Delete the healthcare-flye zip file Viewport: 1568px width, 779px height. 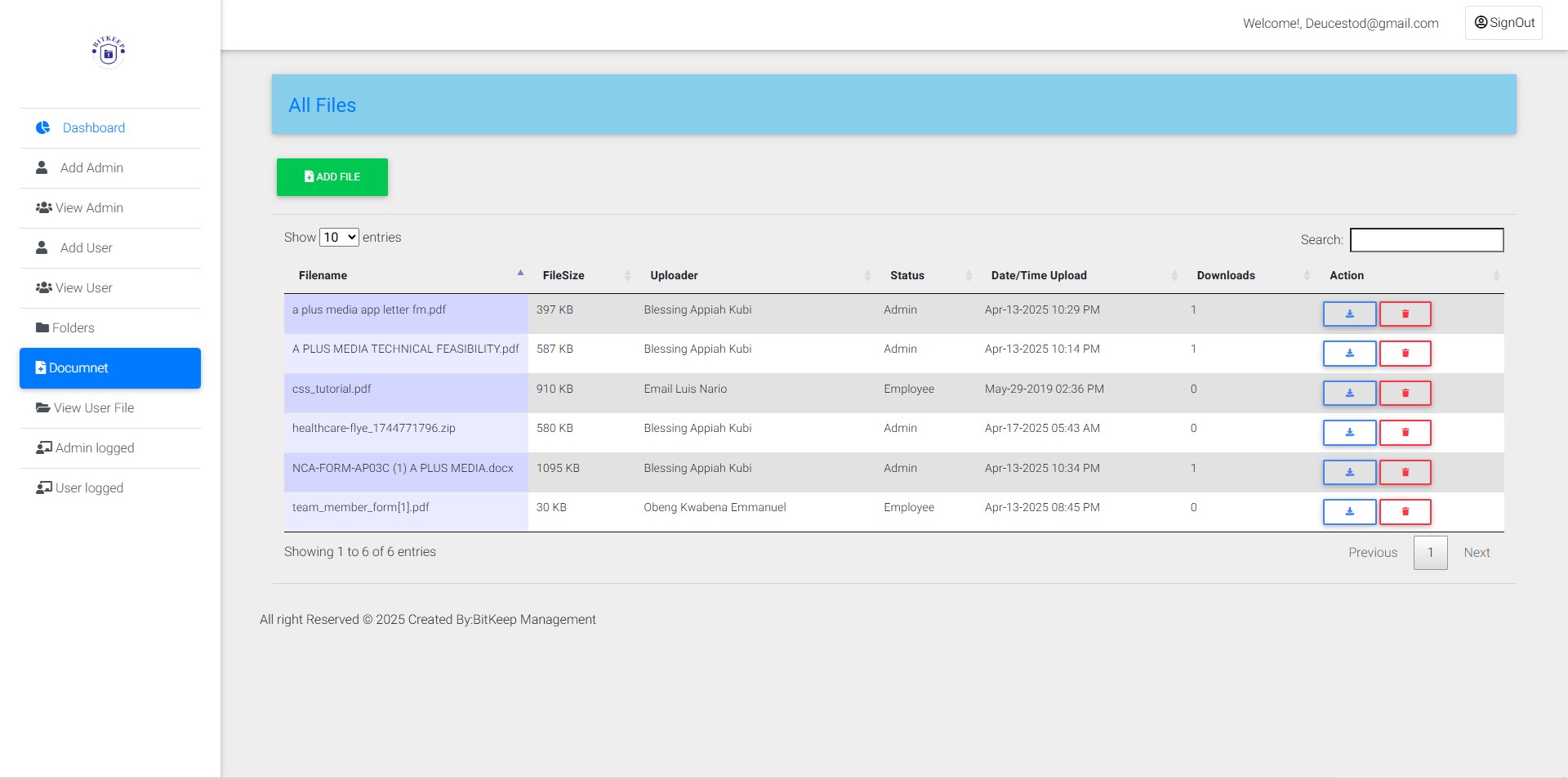tap(1405, 433)
